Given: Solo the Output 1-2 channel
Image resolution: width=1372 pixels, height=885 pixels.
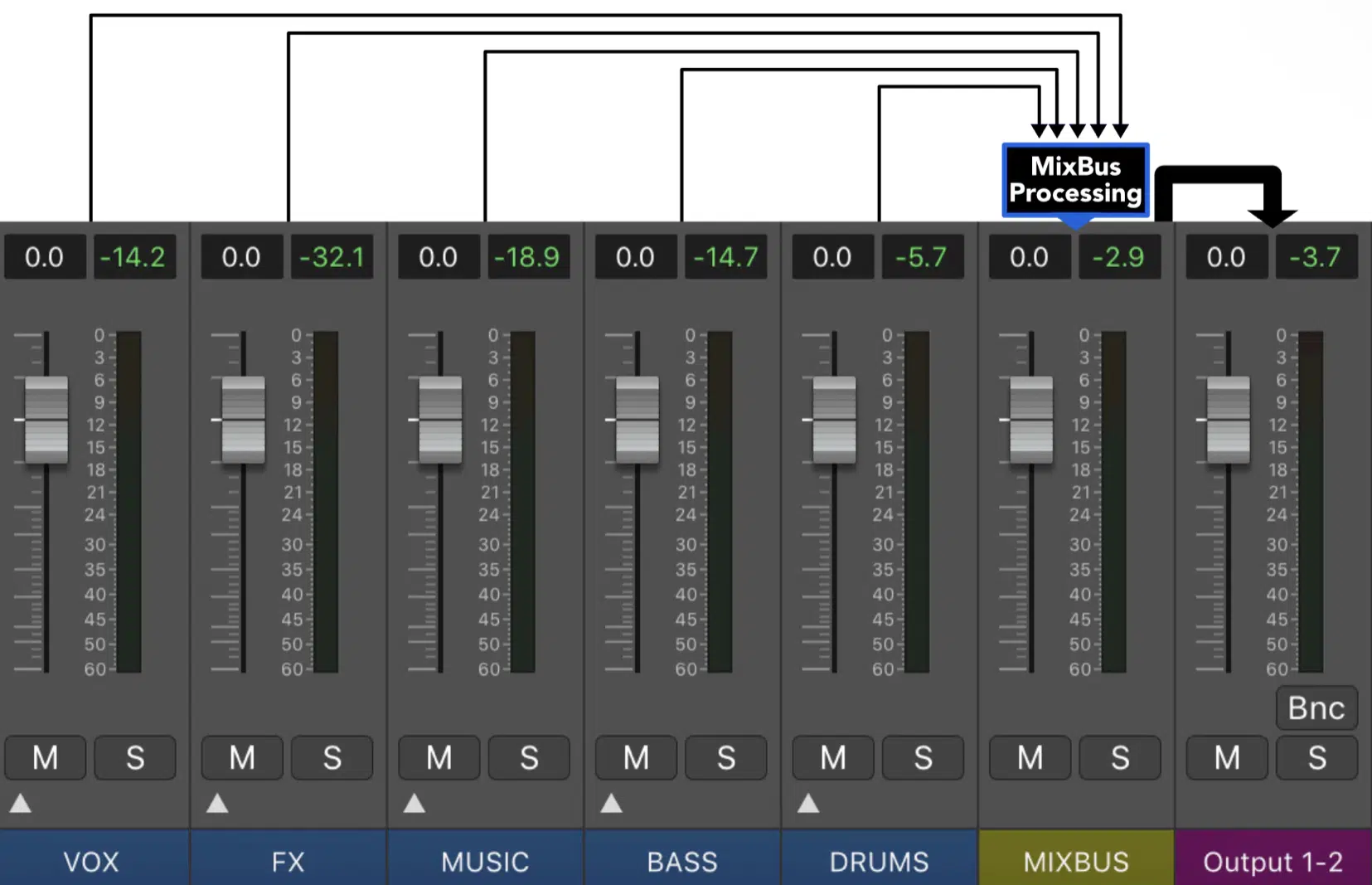Looking at the screenshot, I should pyautogui.click(x=1316, y=757).
